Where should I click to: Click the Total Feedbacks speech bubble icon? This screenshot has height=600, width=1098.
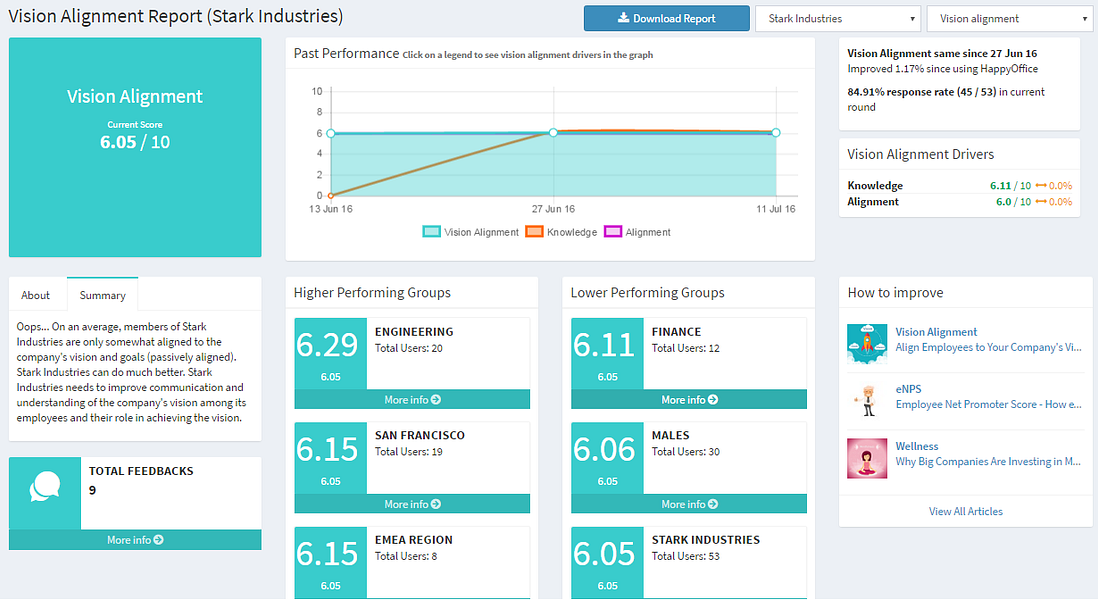tap(45, 487)
